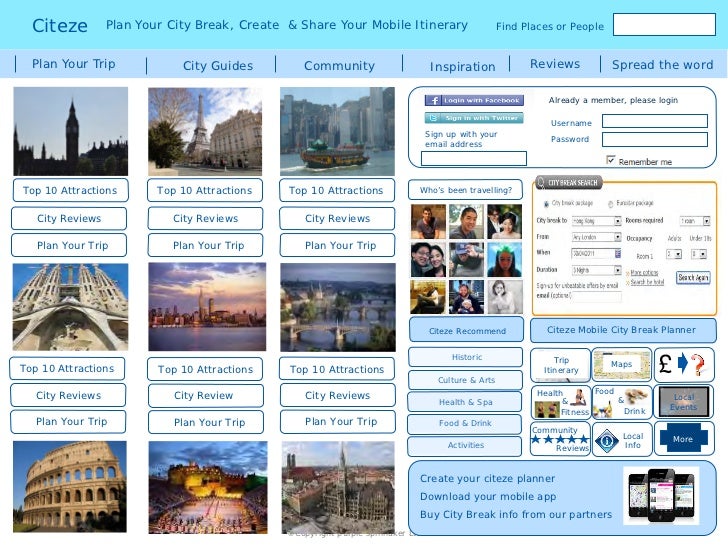Click the Download your mobile app text
The height and width of the screenshot is (546, 728).
click(x=488, y=497)
